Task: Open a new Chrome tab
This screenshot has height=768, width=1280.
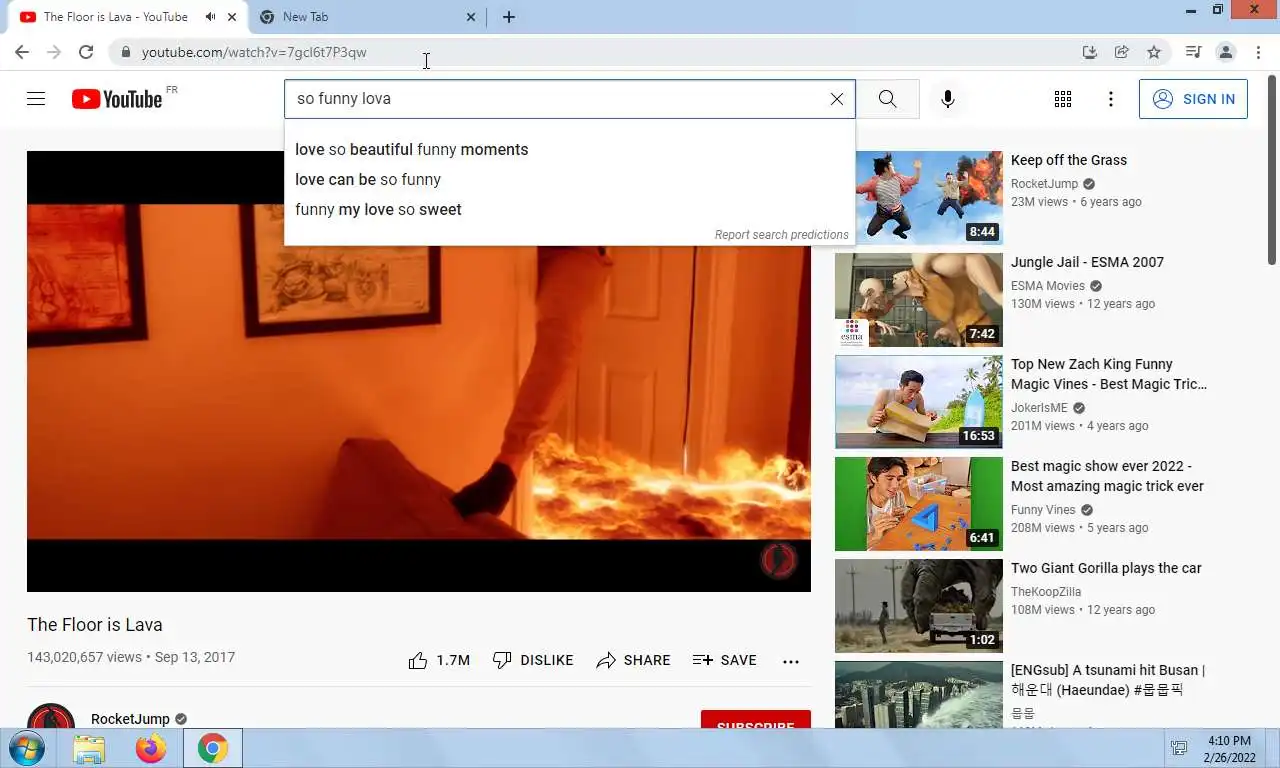Action: tap(509, 17)
